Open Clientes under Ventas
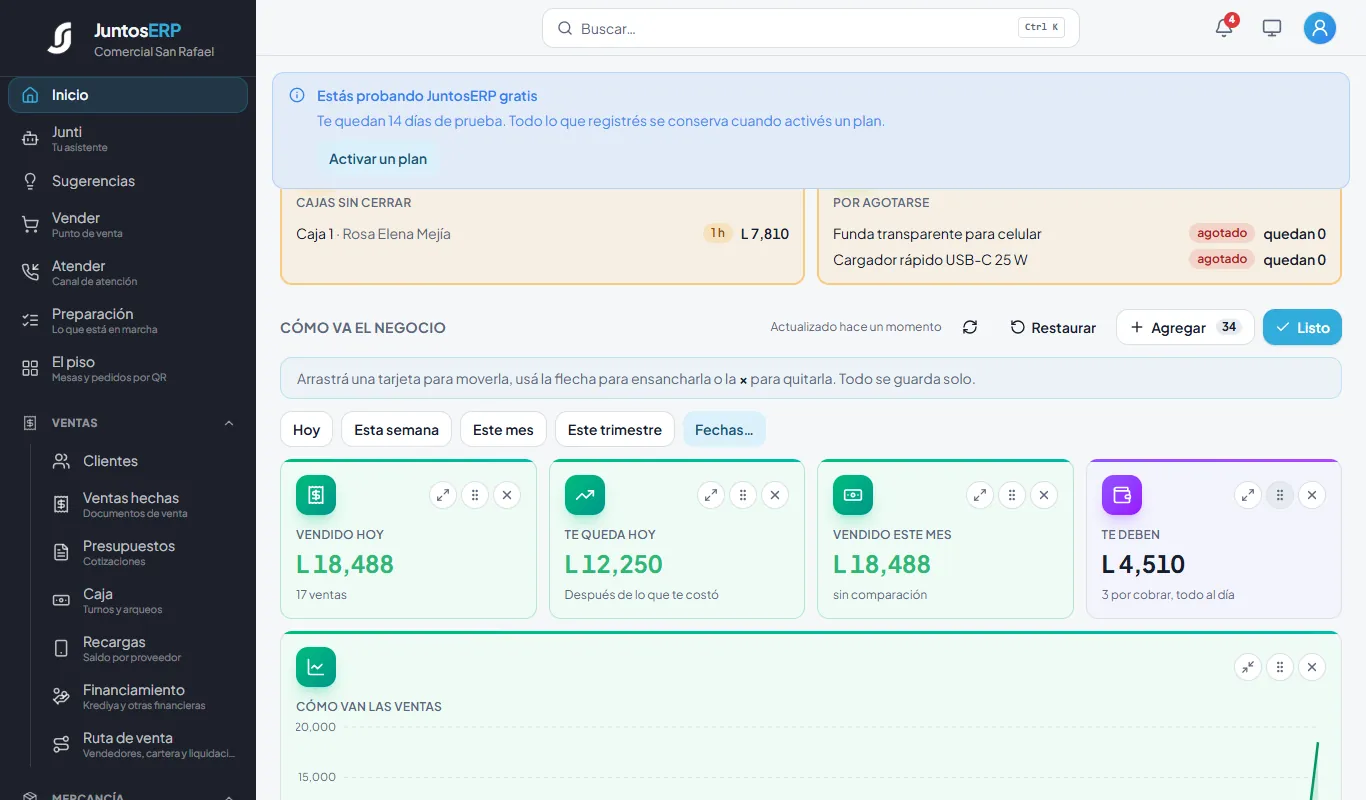The height and width of the screenshot is (800, 1366). (143, 461)
